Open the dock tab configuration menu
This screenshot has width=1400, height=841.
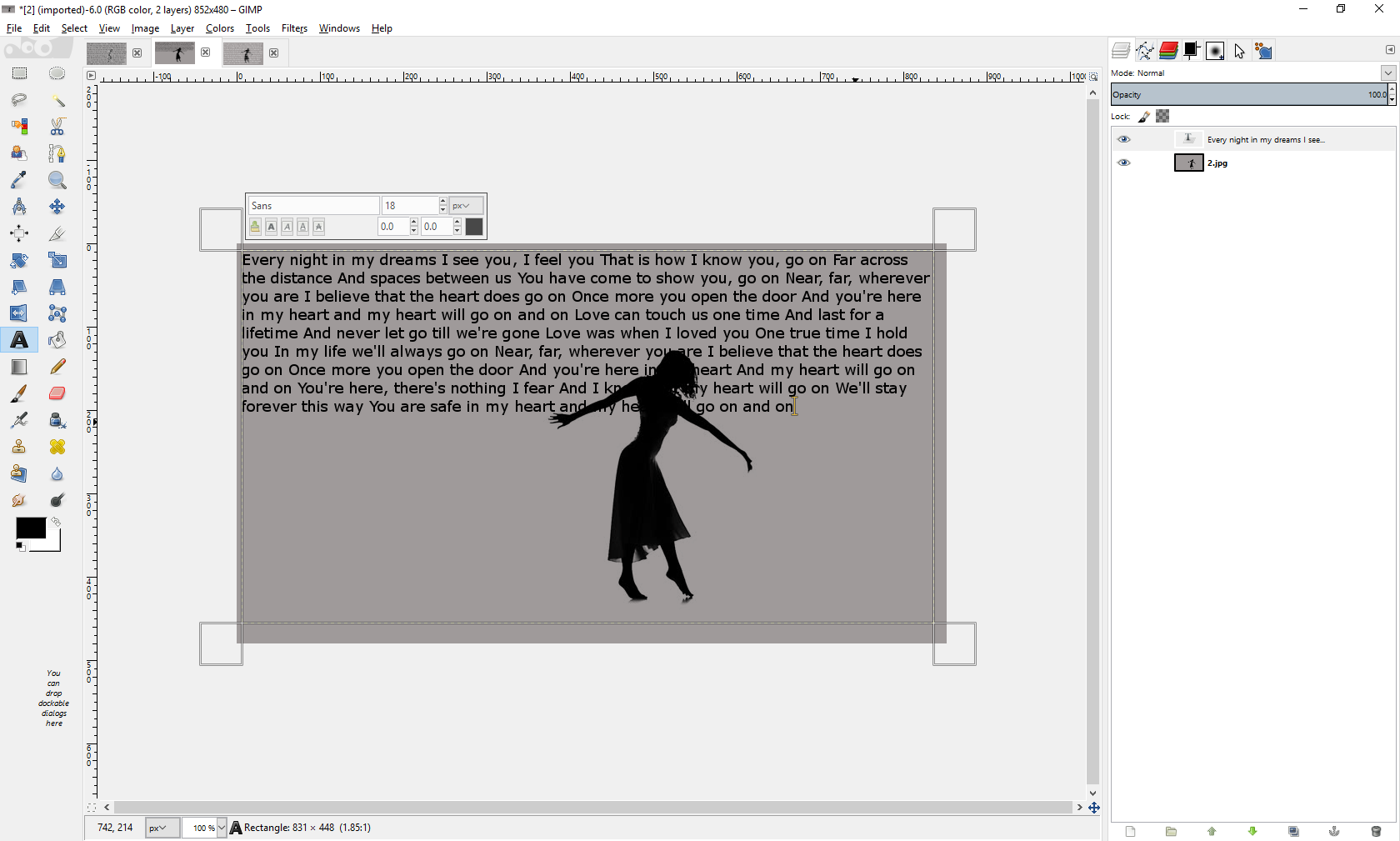(x=1389, y=50)
